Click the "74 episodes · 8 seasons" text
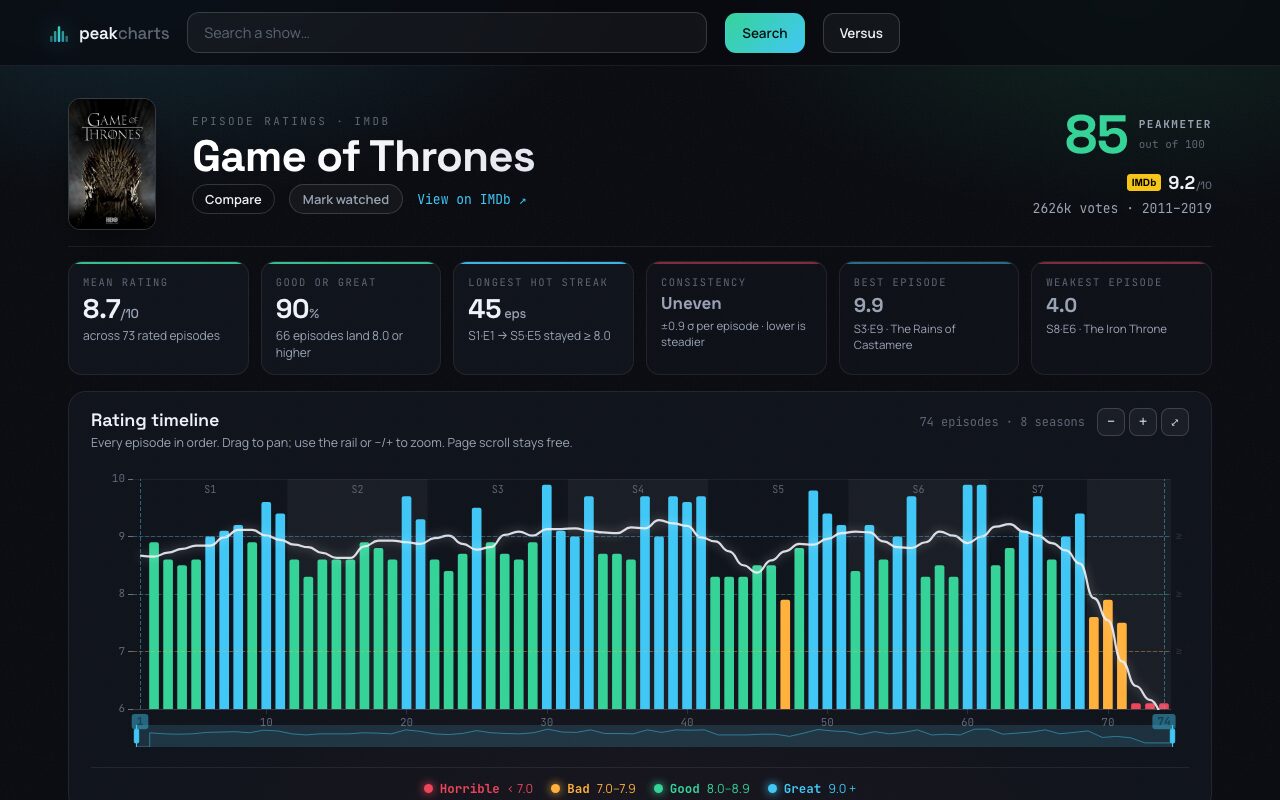The image size is (1280, 800). point(1002,422)
